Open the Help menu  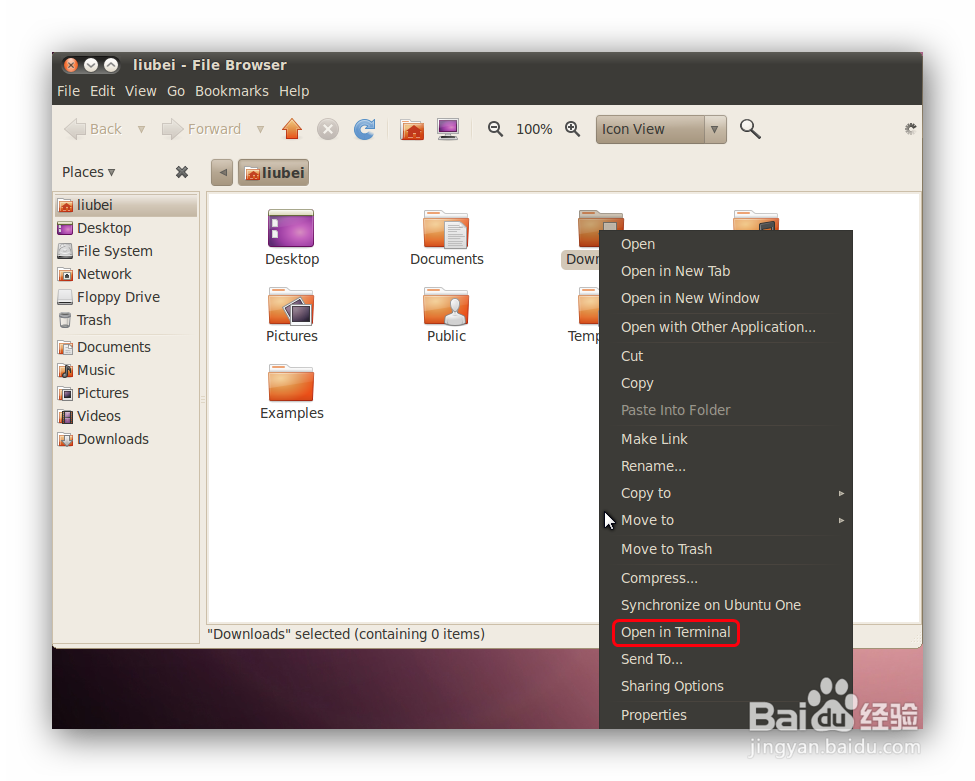[x=294, y=91]
